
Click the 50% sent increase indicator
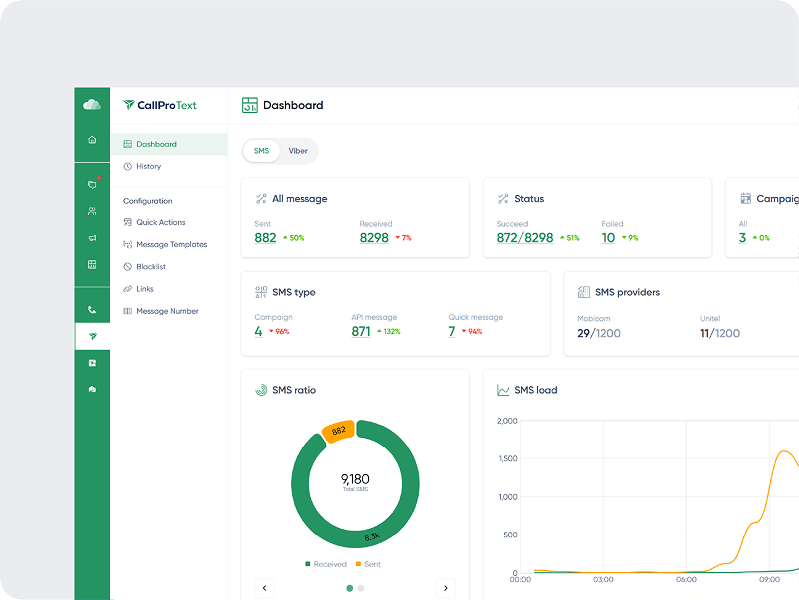point(294,238)
